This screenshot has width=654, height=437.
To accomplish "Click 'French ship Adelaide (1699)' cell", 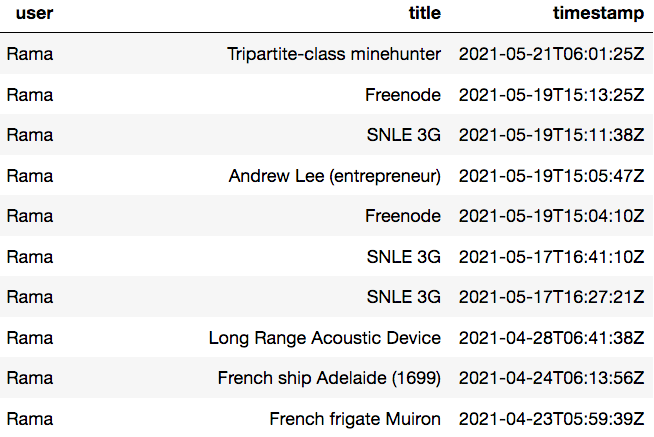I will click(329, 378).
